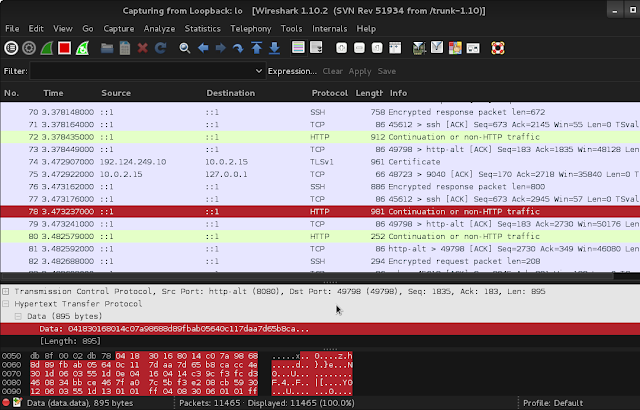
Task: Open the Capture menu
Action: [x=119, y=29]
